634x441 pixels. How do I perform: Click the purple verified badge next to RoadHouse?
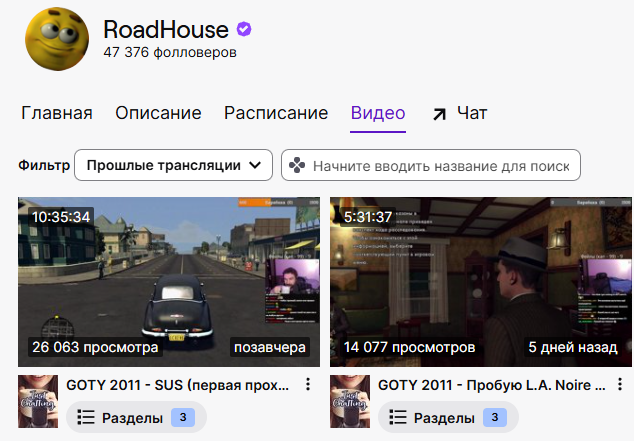coord(244,29)
